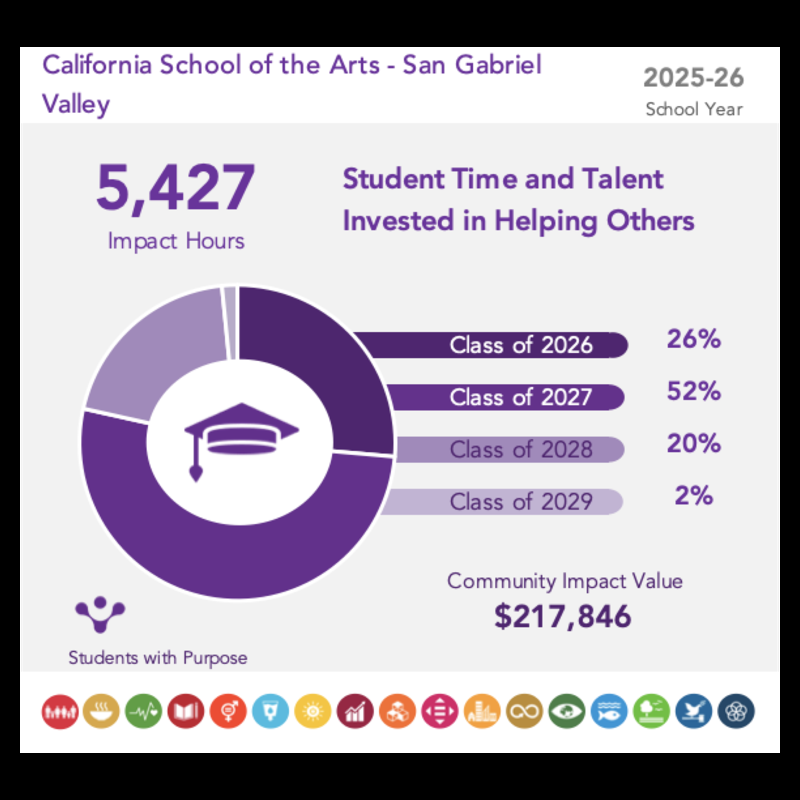The image size is (800, 800).
Task: Select the Gender Equality symbol icon
Action: [x=230, y=711]
